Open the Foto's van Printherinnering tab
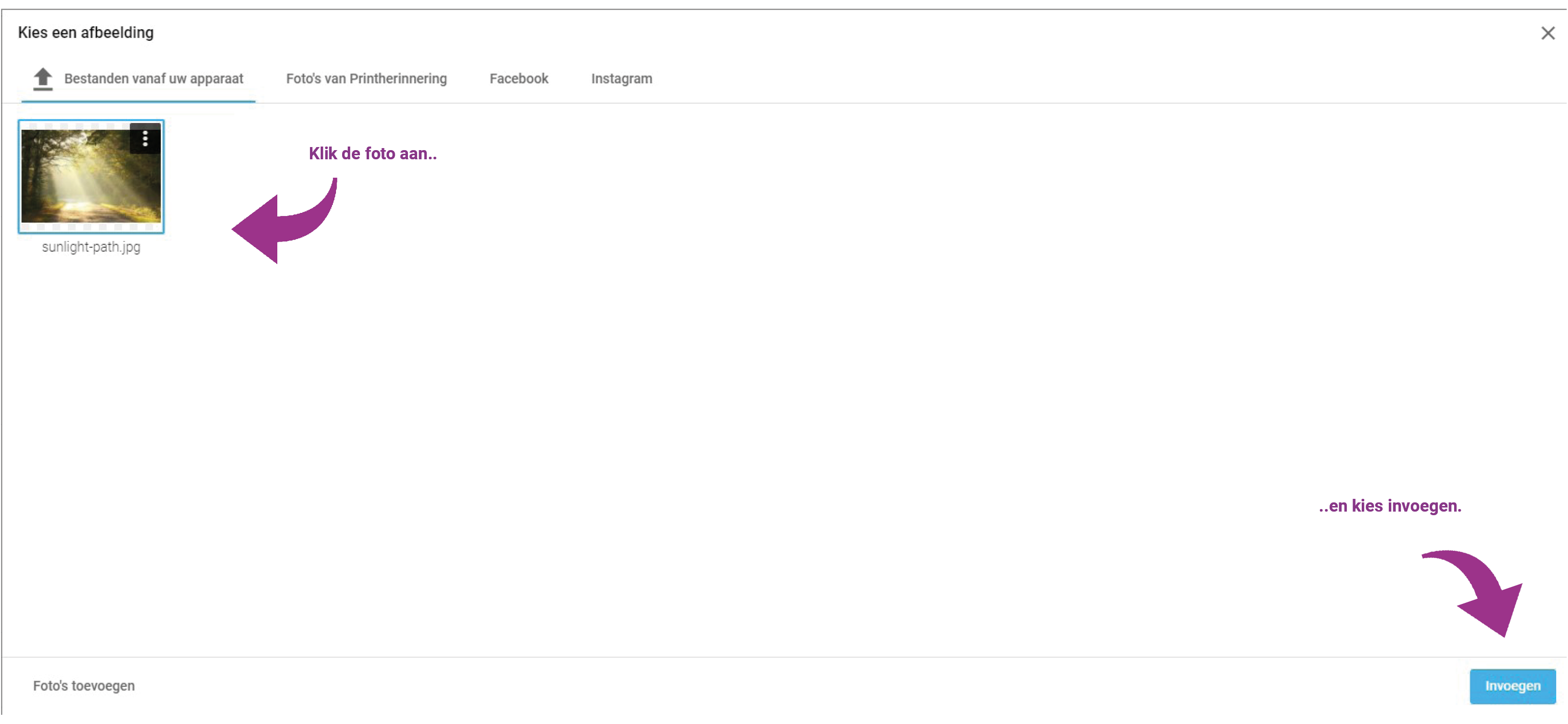The width and height of the screenshot is (1568, 724). coord(366,79)
